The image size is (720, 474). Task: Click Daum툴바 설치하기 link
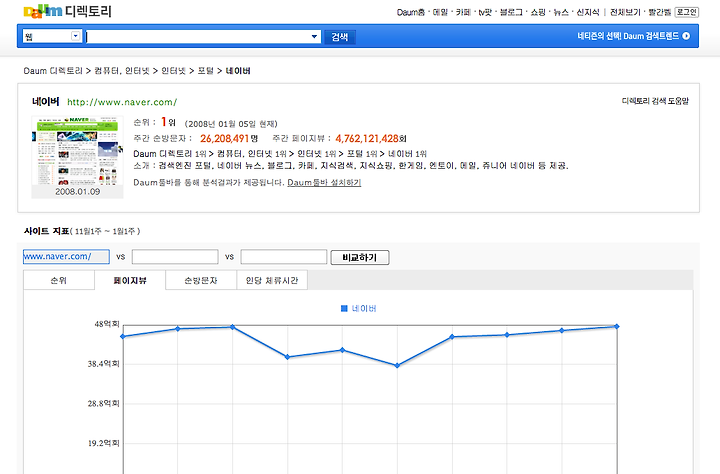point(324,183)
